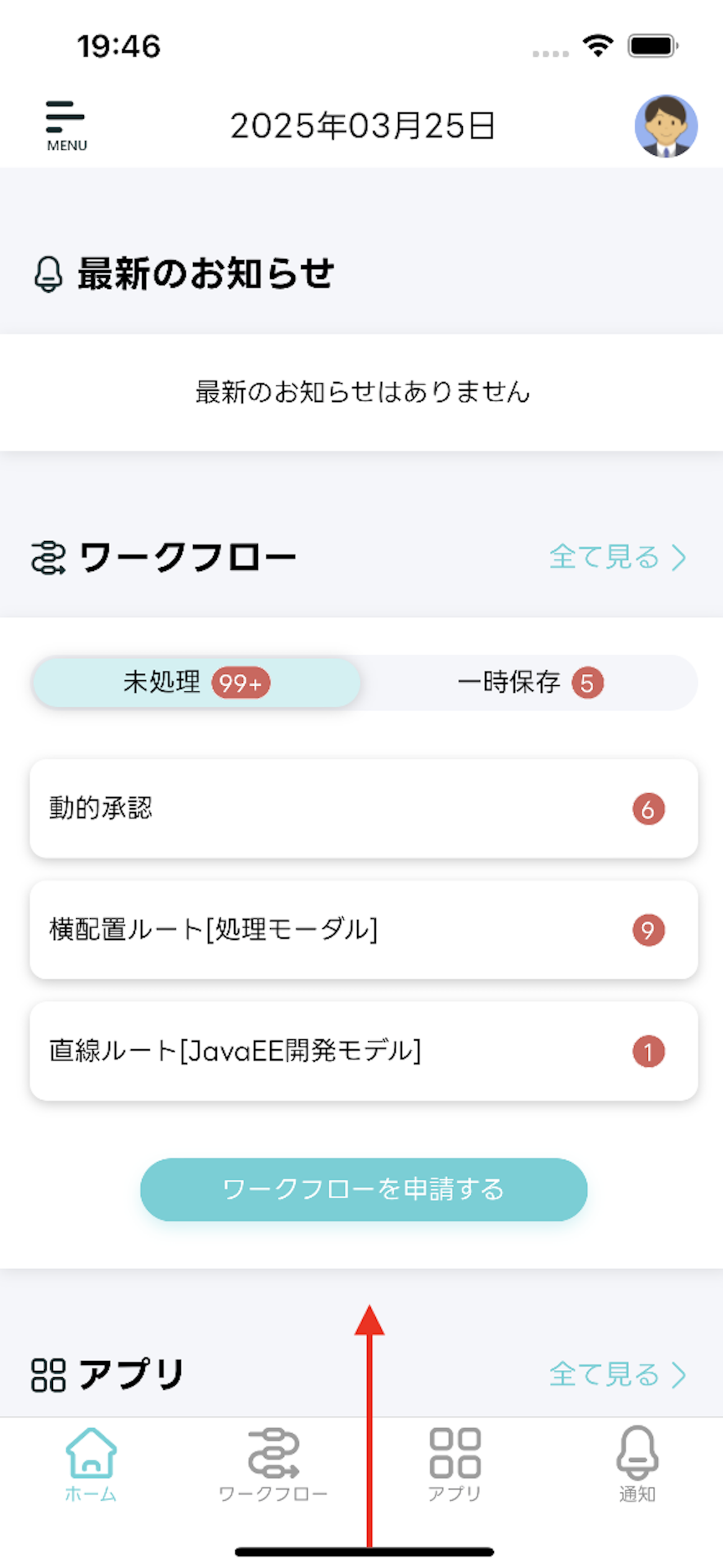Viewport: 723px width, 1568px height.
Task: Tap the 99+ badge on 未処理
Action: [240, 683]
